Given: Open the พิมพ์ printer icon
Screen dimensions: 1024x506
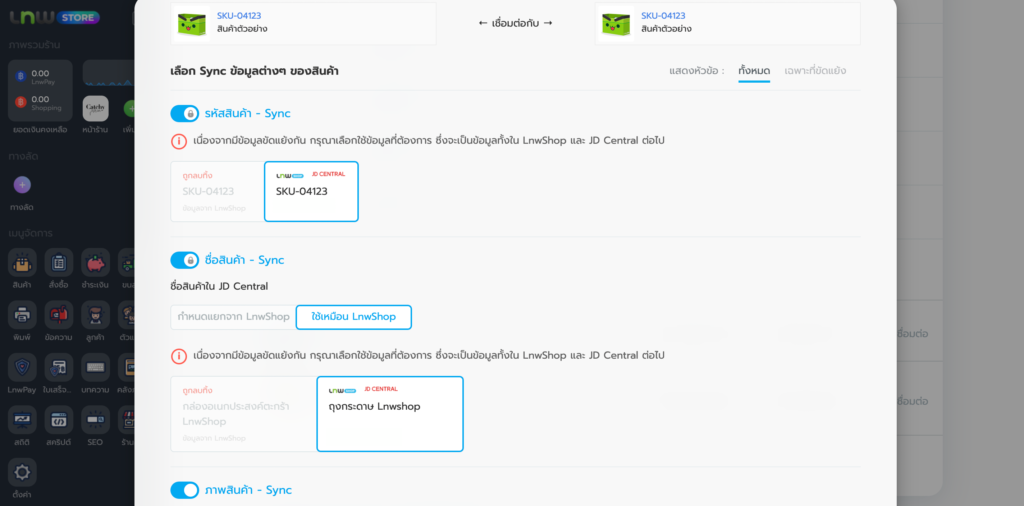Looking at the screenshot, I should click(x=22, y=315).
